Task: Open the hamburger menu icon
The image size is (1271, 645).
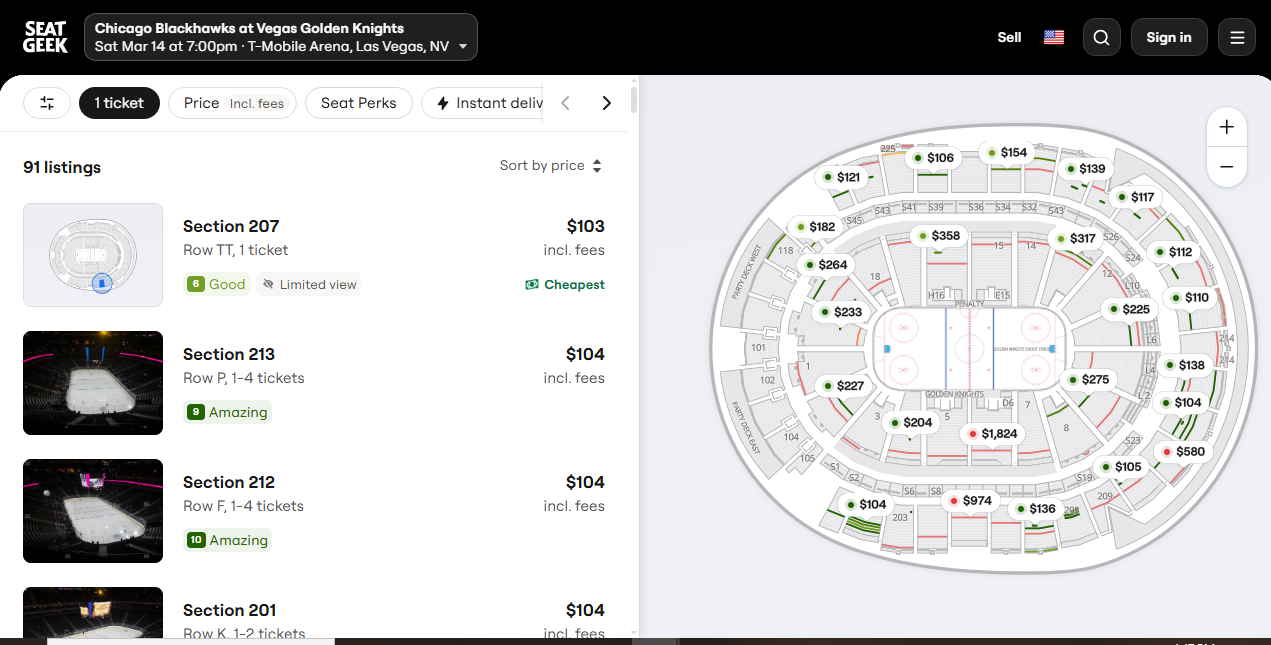Action: coord(1237,37)
